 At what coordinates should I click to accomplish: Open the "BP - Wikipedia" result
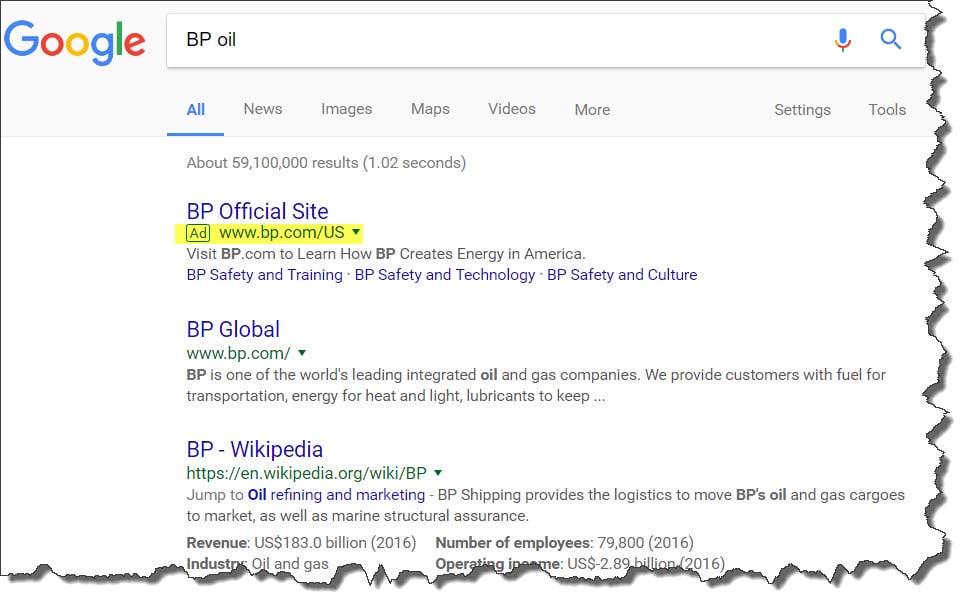click(255, 449)
